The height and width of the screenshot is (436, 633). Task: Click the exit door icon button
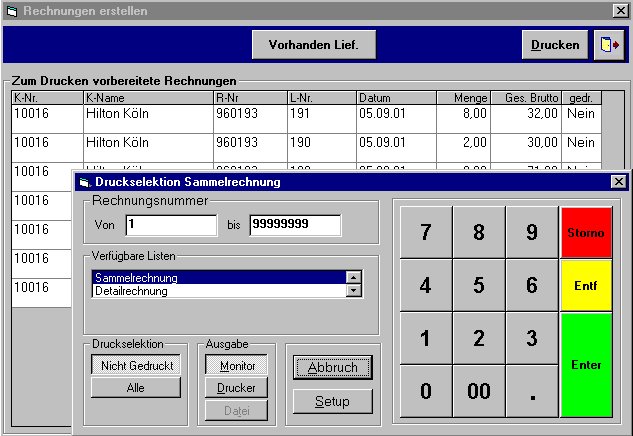pos(607,45)
